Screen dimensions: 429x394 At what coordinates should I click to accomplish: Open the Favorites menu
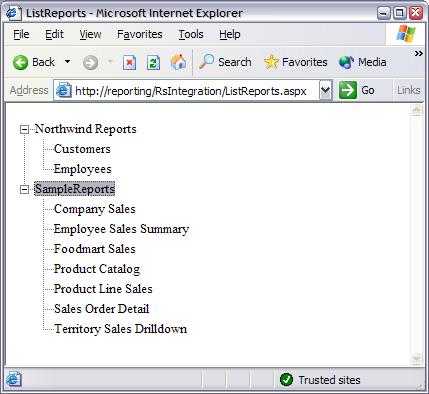pos(140,34)
